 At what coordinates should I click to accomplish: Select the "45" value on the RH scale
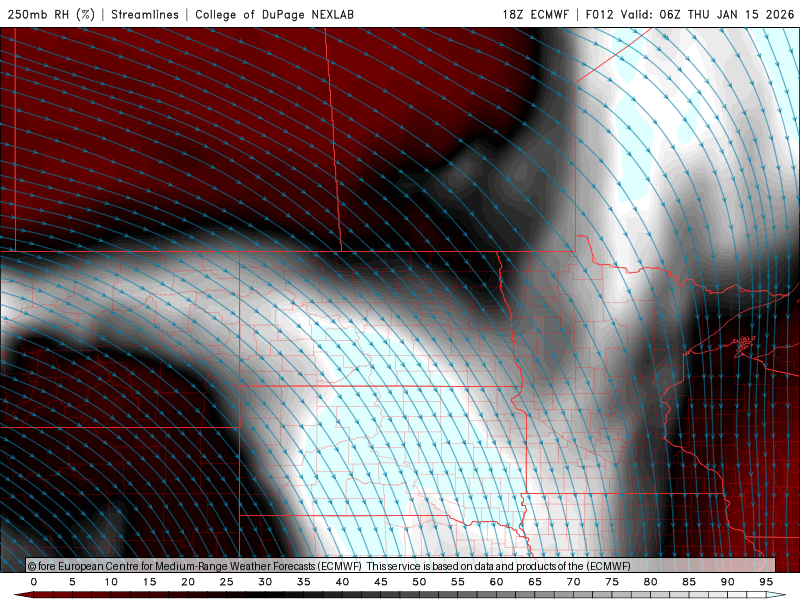[381, 582]
